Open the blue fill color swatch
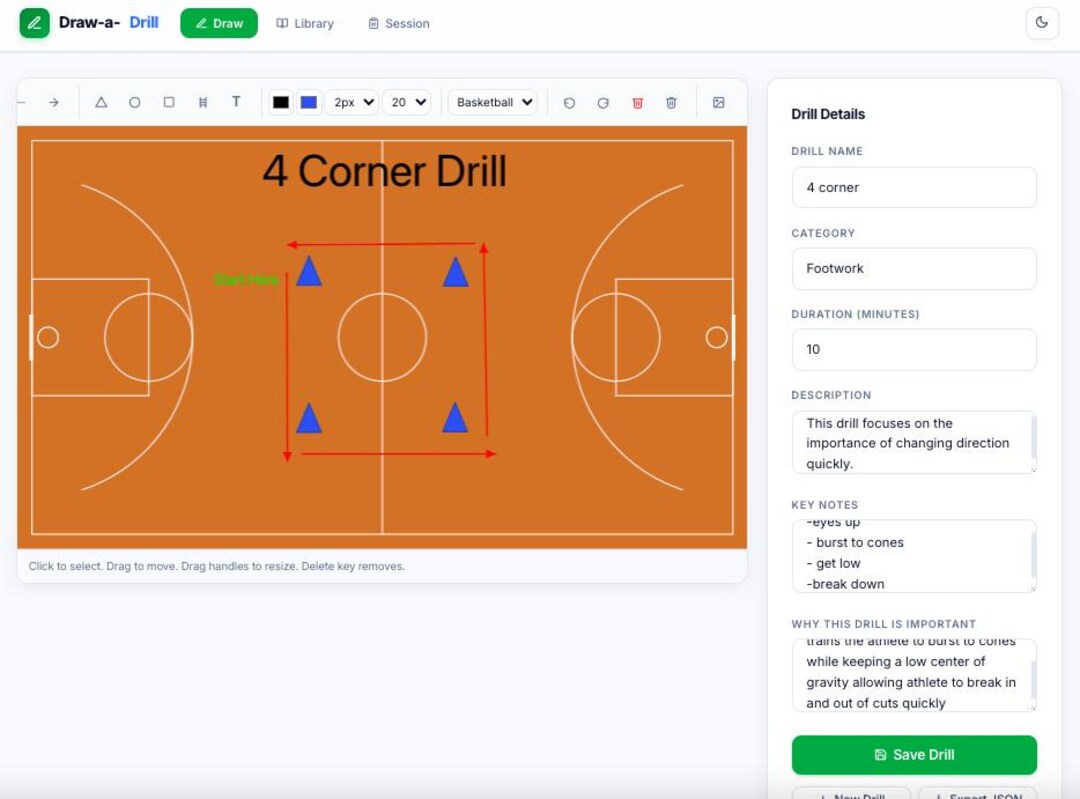 pos(309,103)
